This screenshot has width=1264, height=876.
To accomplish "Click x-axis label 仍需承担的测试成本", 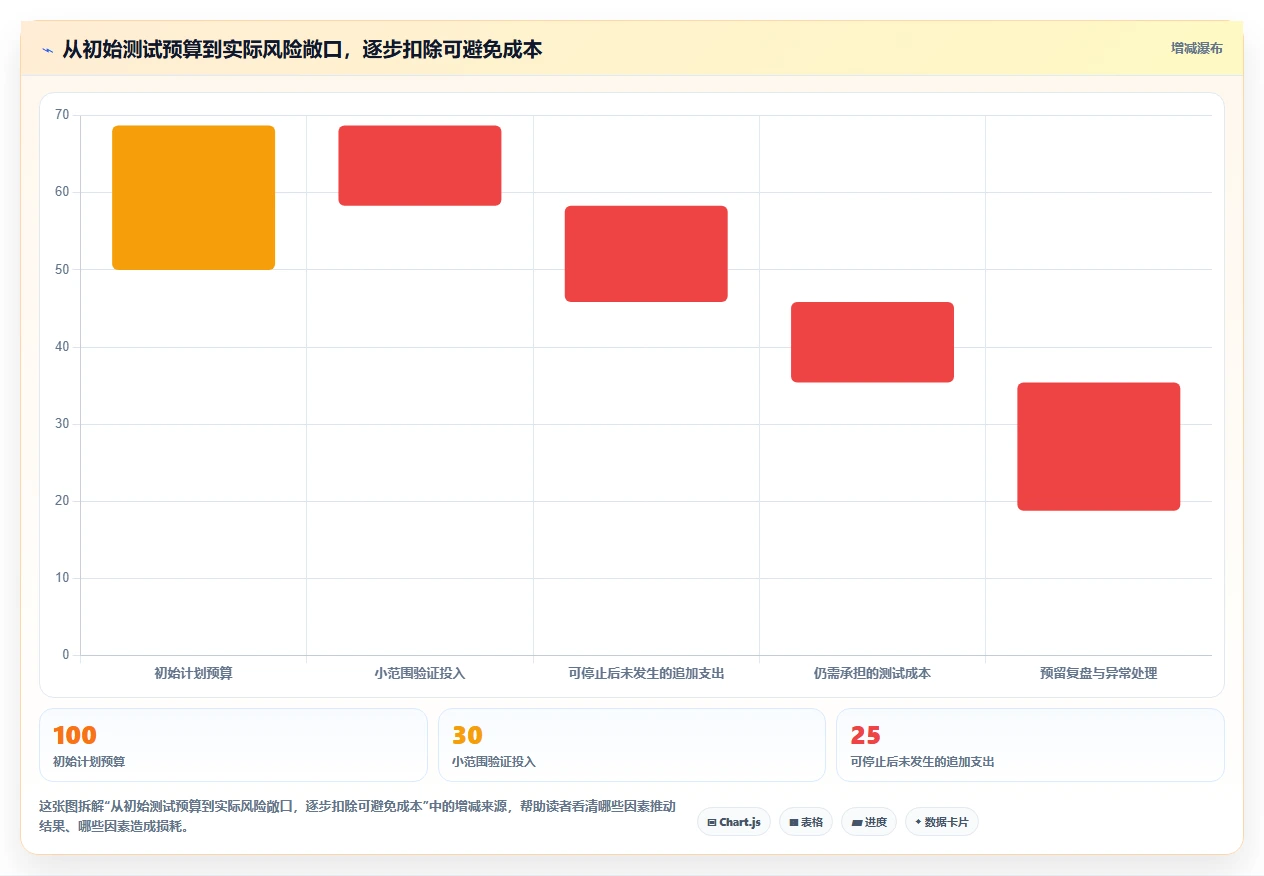I will click(x=872, y=674).
